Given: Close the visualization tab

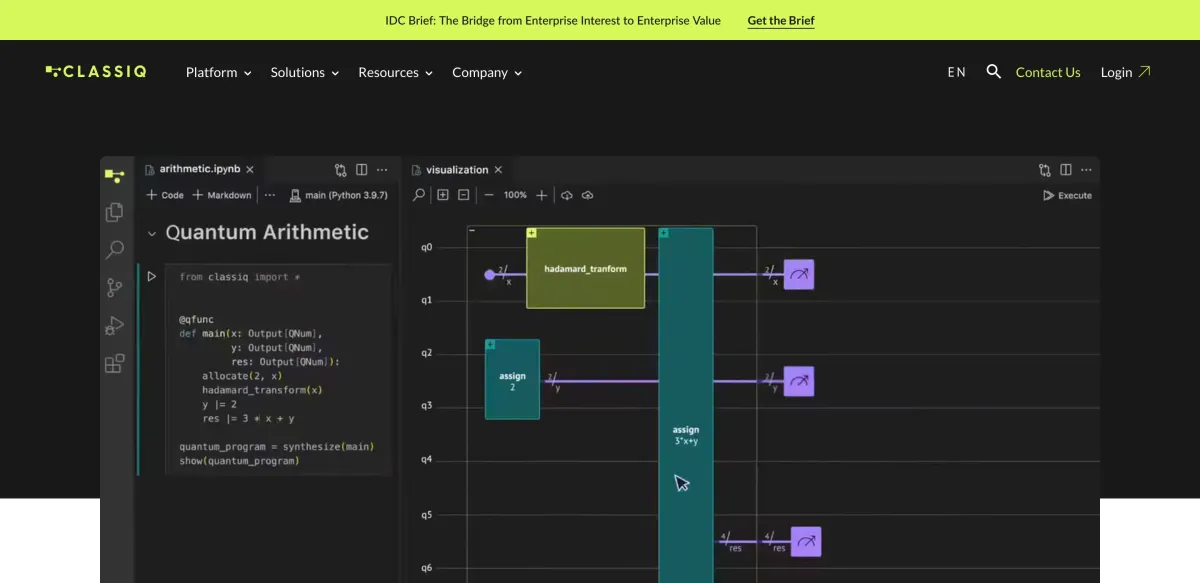Looking at the screenshot, I should [498, 170].
